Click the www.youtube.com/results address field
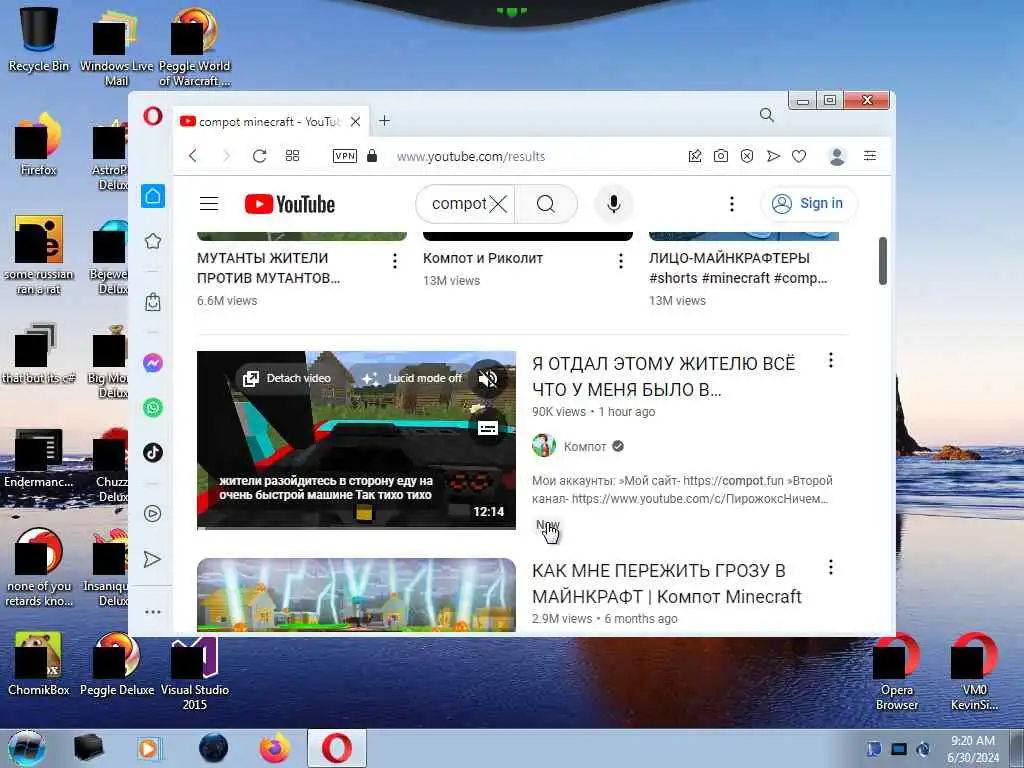The height and width of the screenshot is (768, 1024). point(470,157)
